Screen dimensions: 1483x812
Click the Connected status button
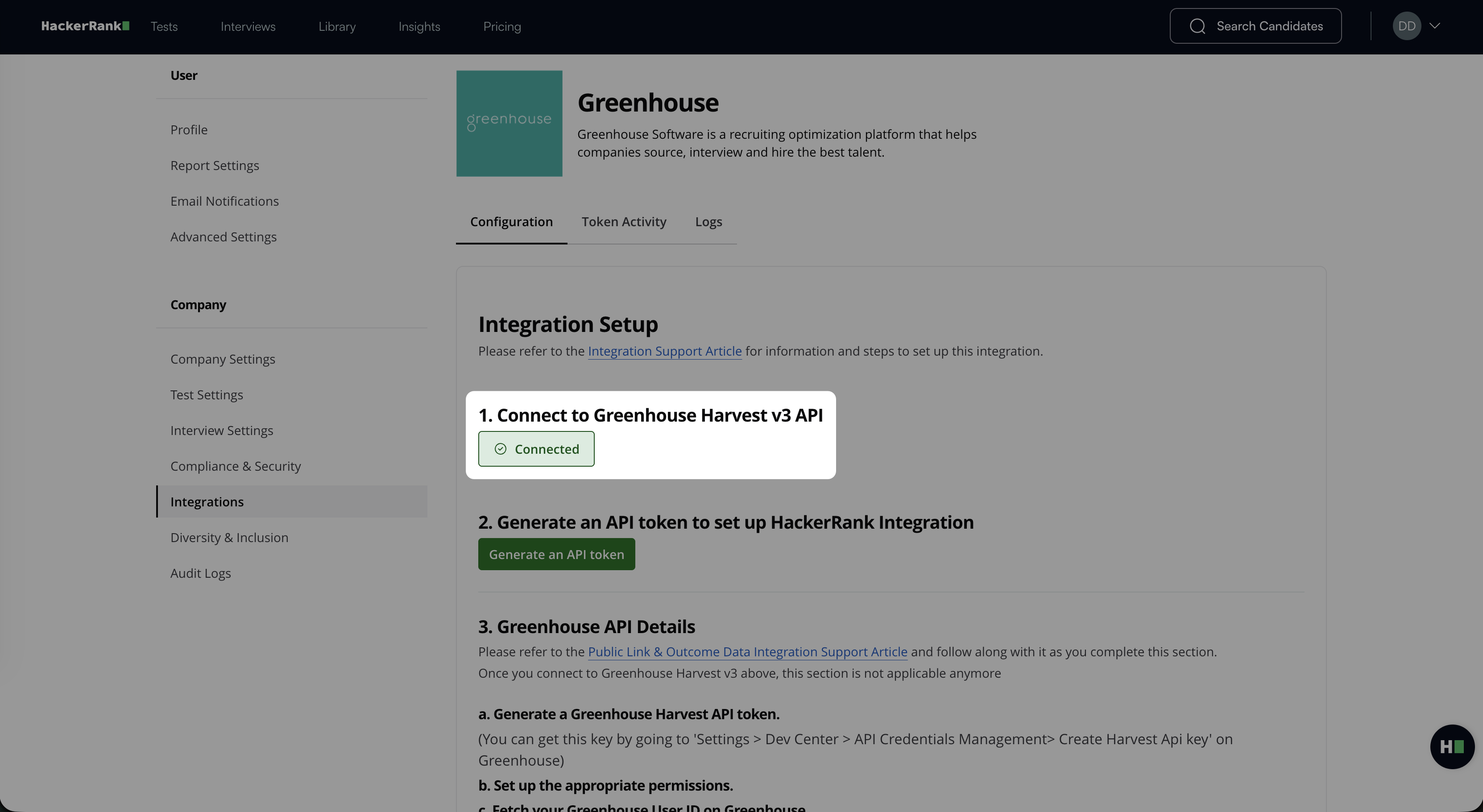point(536,449)
